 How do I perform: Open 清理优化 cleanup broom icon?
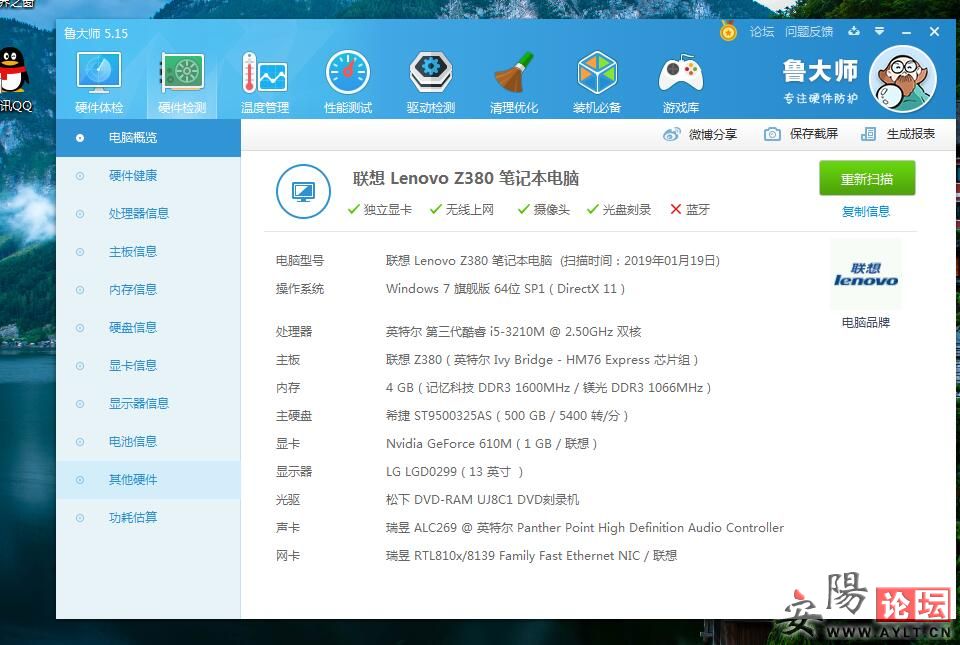(x=514, y=83)
